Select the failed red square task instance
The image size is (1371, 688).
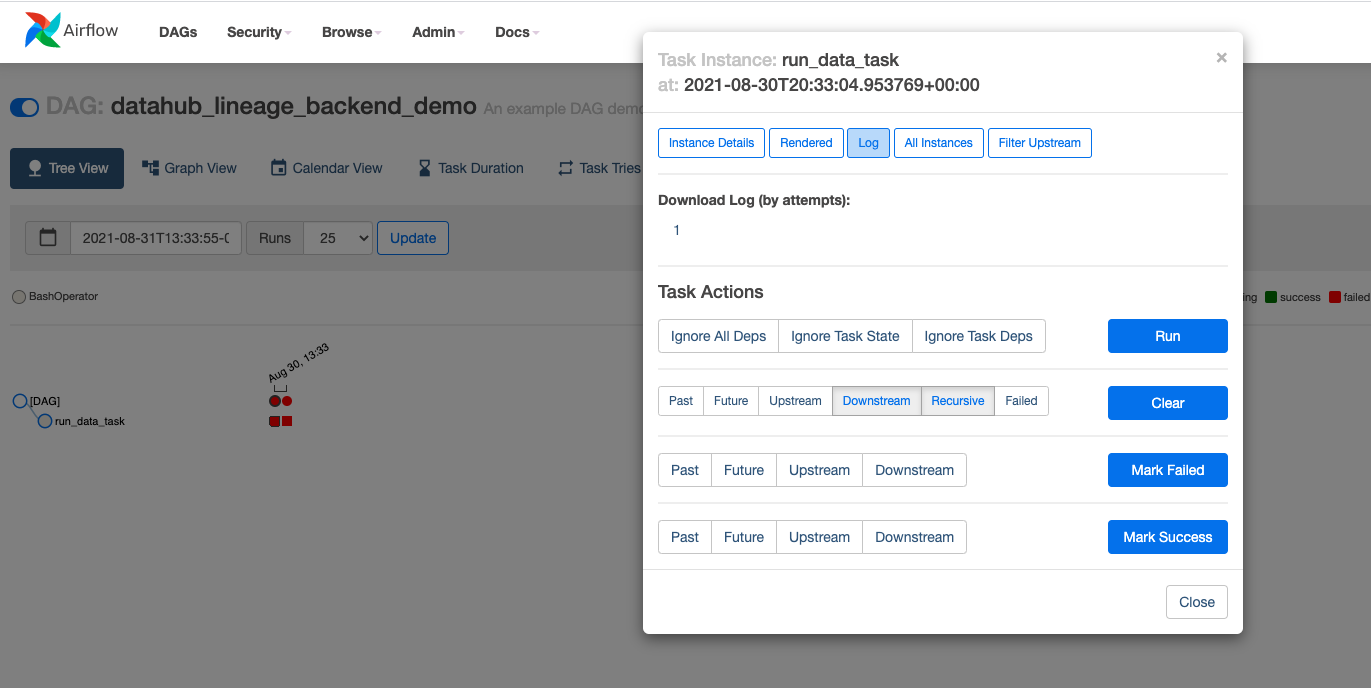[287, 421]
